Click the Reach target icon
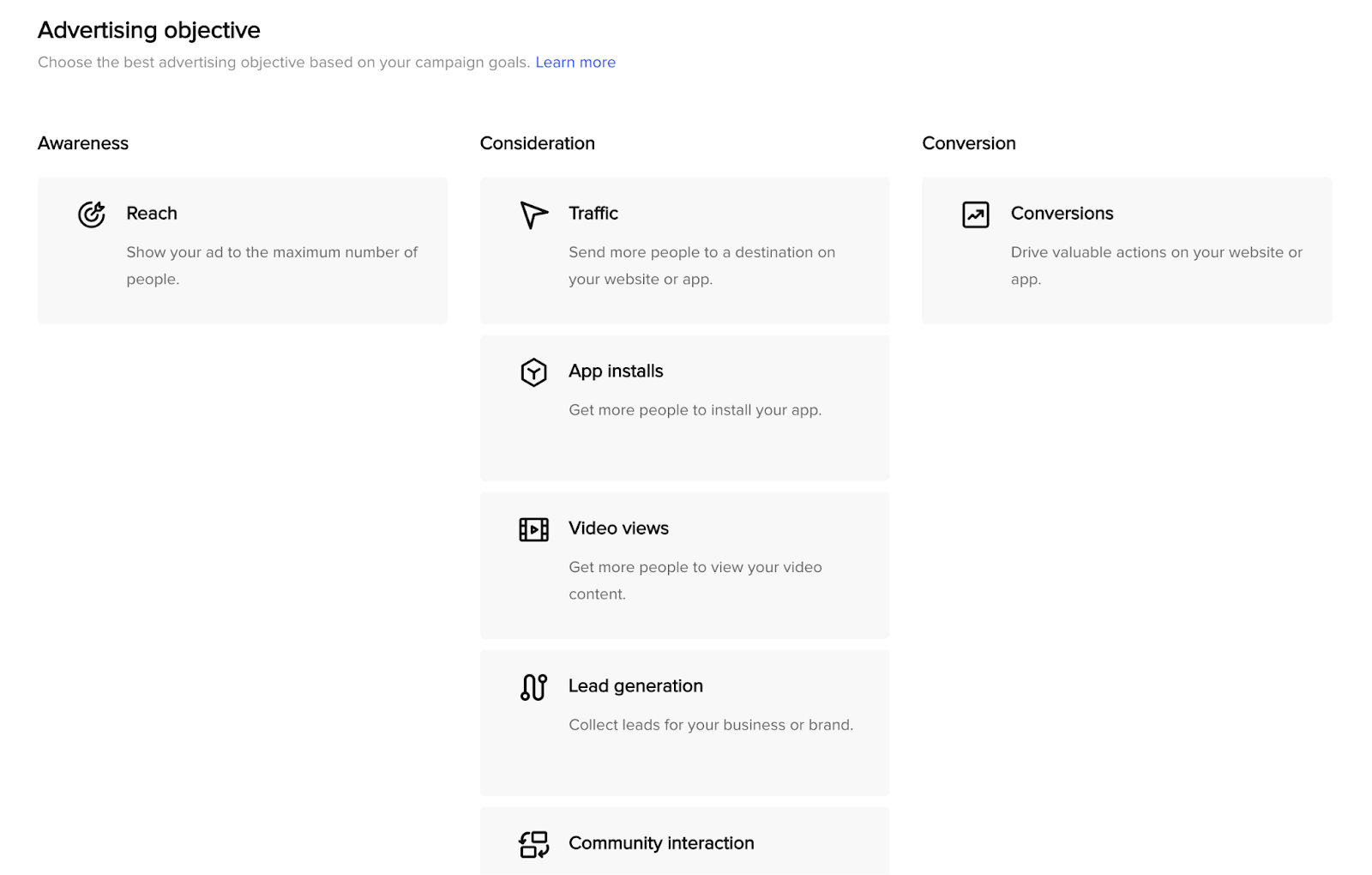 click(92, 214)
